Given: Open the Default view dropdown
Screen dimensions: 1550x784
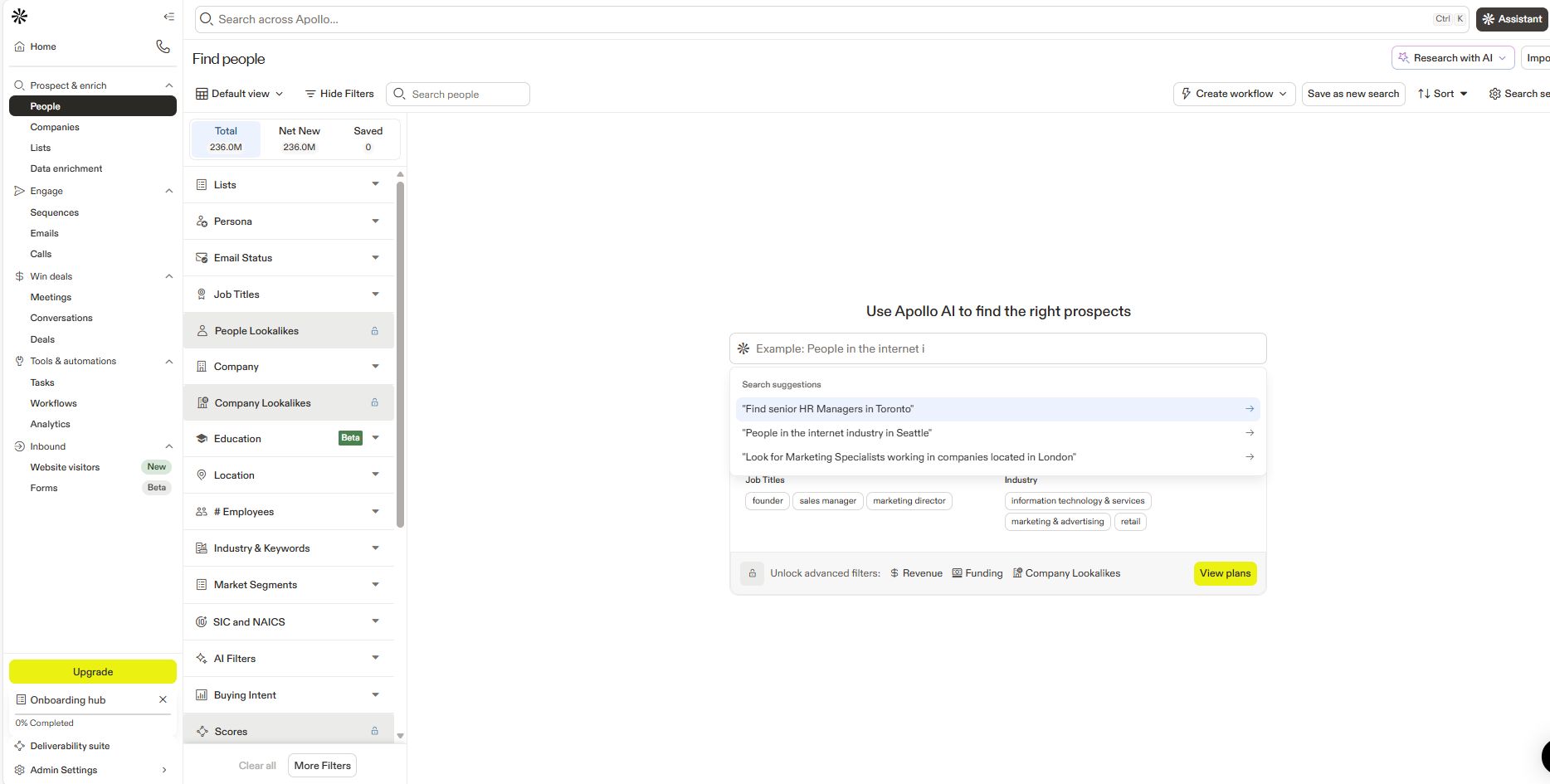Looking at the screenshot, I should click(240, 94).
